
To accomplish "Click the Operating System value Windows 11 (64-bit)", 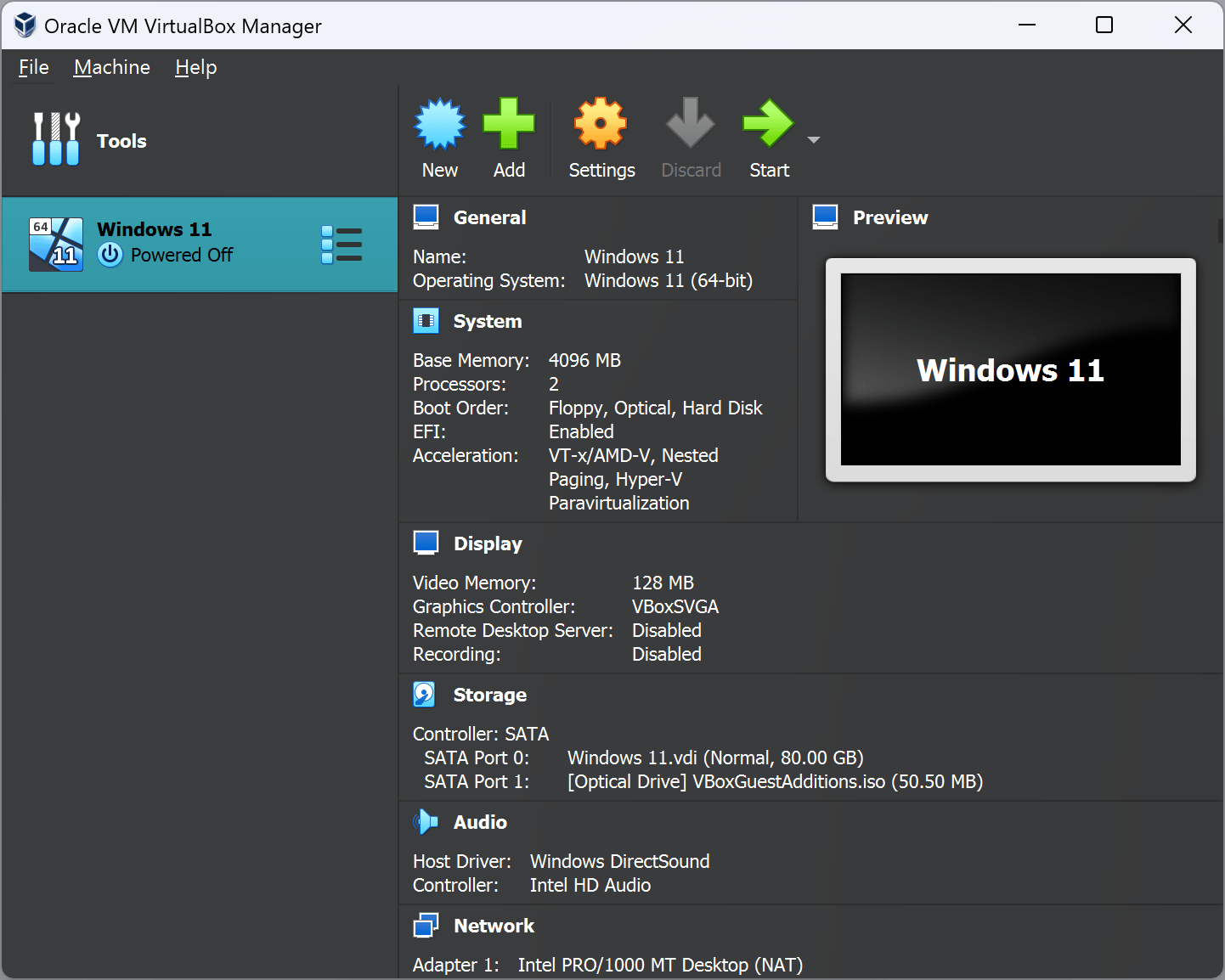I will tap(669, 280).
